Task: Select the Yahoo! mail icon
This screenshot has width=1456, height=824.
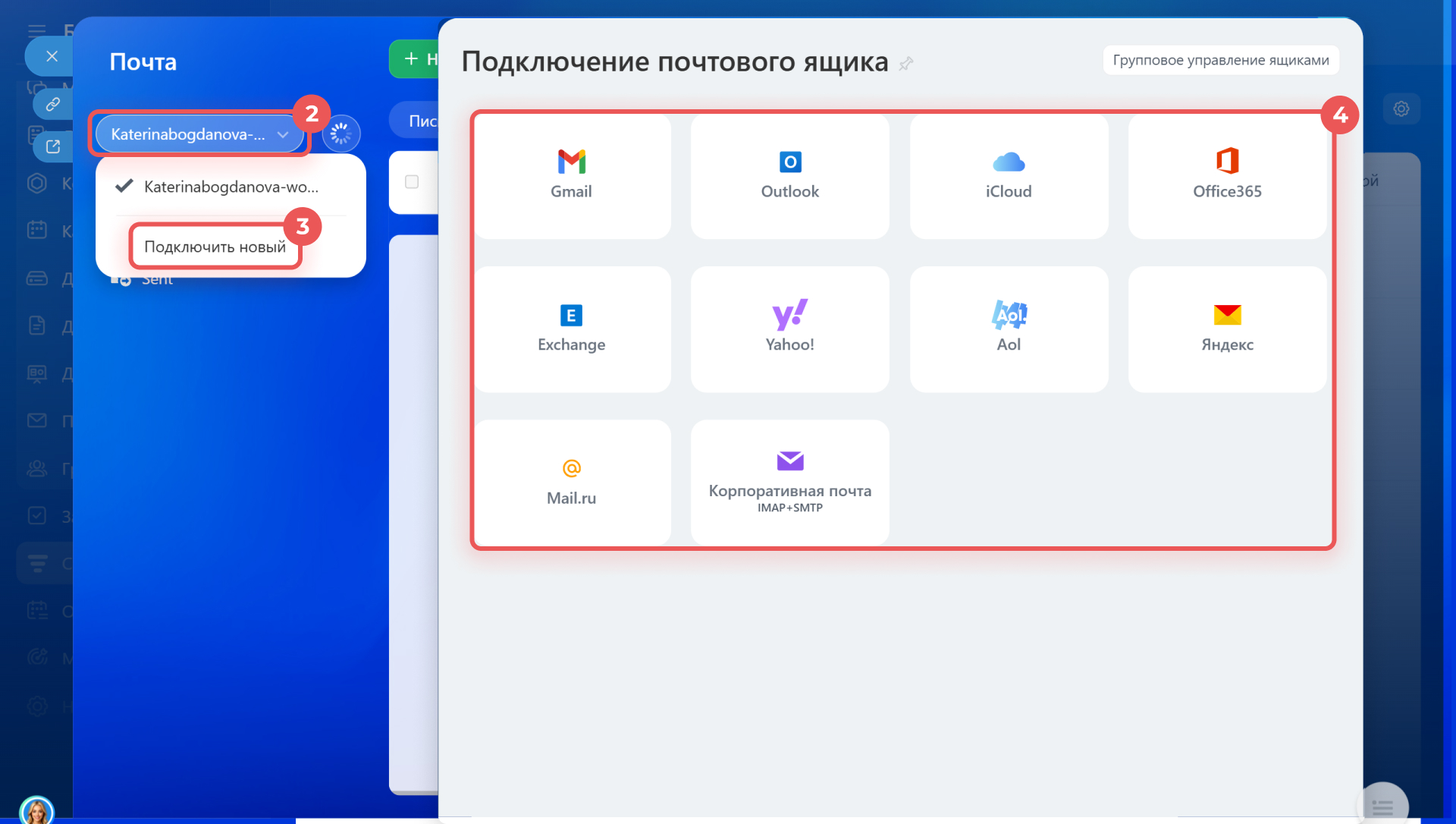Action: pos(789,315)
